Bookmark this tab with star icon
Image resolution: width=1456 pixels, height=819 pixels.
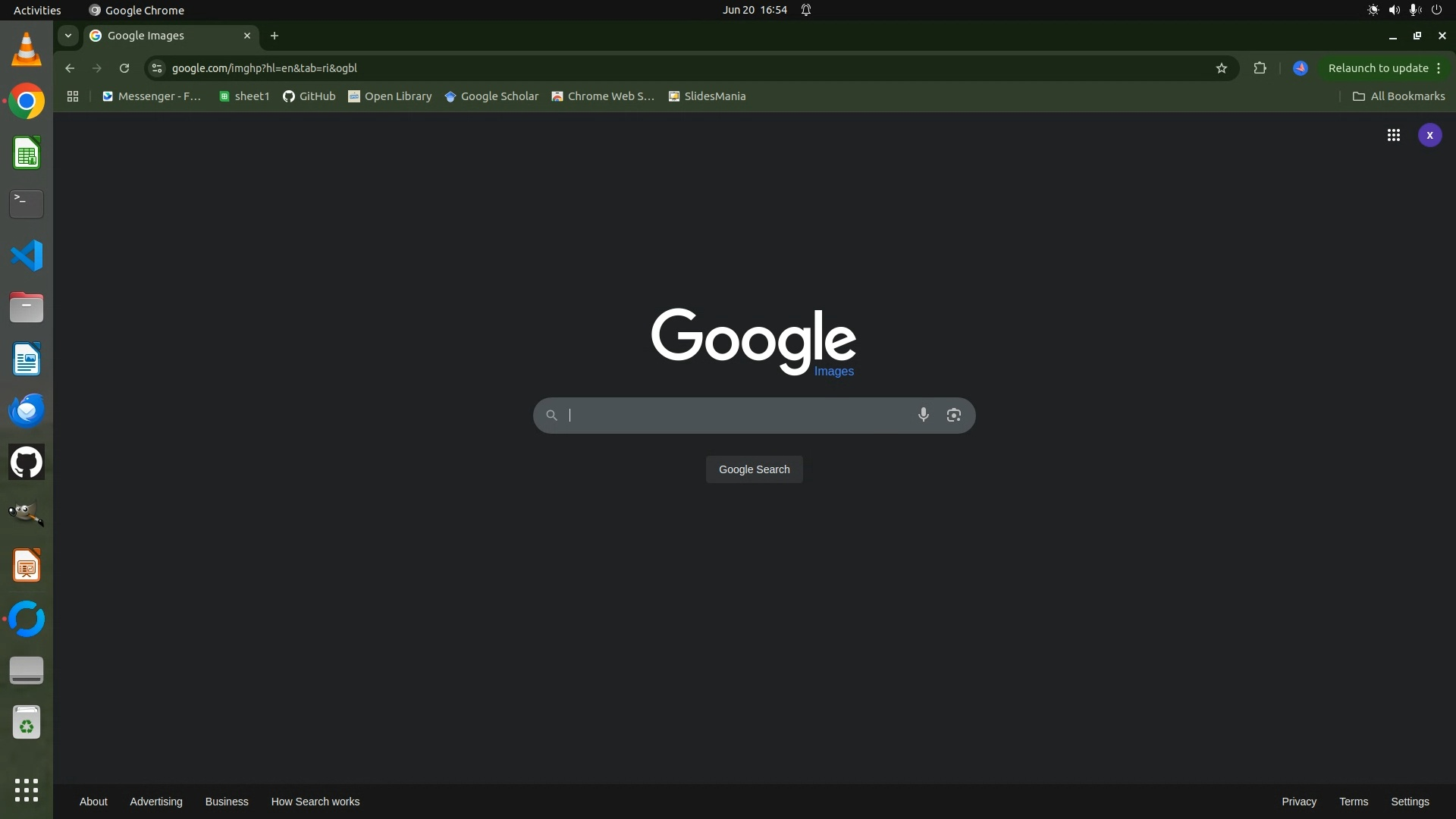click(1221, 68)
